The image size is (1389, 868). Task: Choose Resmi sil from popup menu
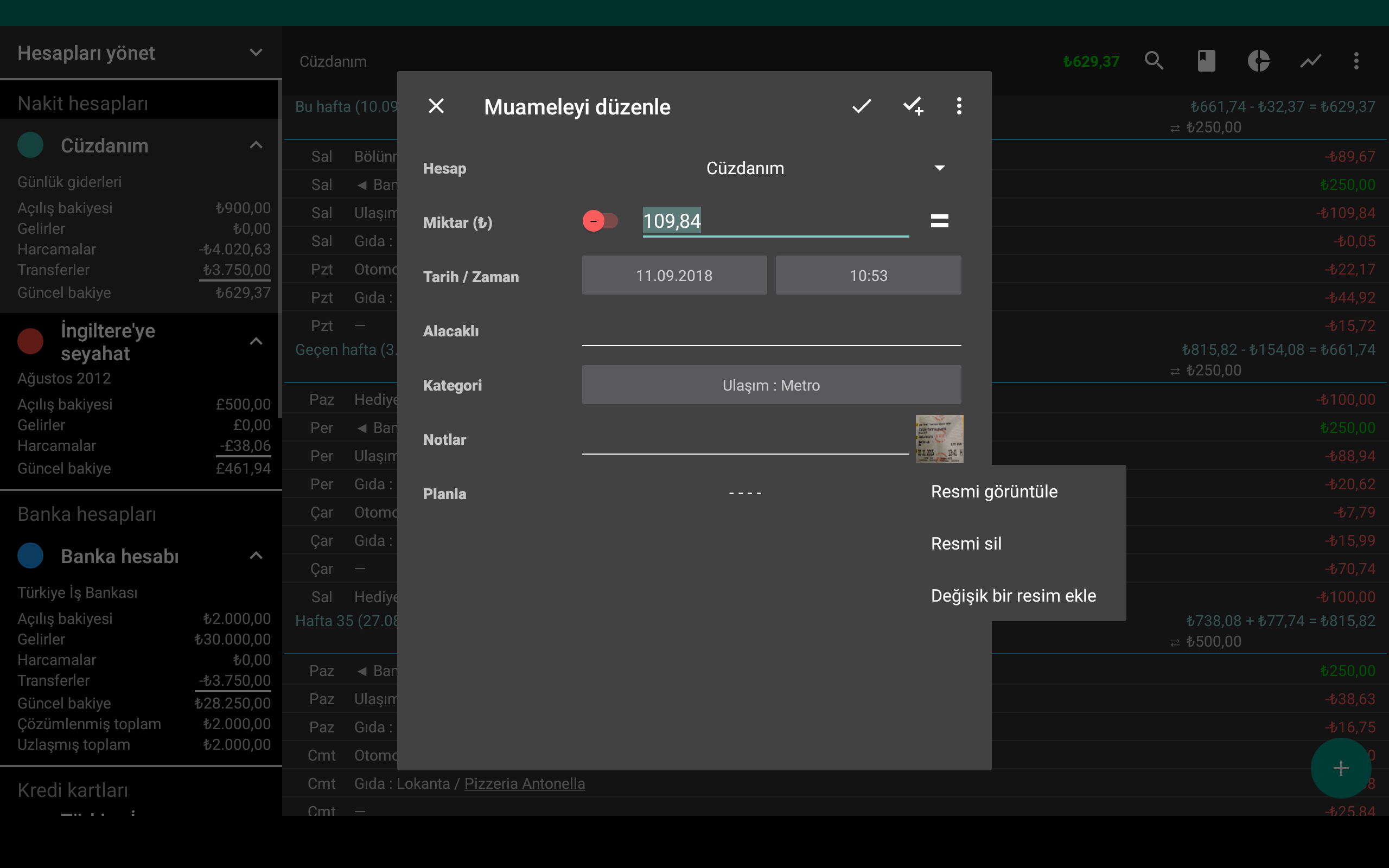point(966,544)
